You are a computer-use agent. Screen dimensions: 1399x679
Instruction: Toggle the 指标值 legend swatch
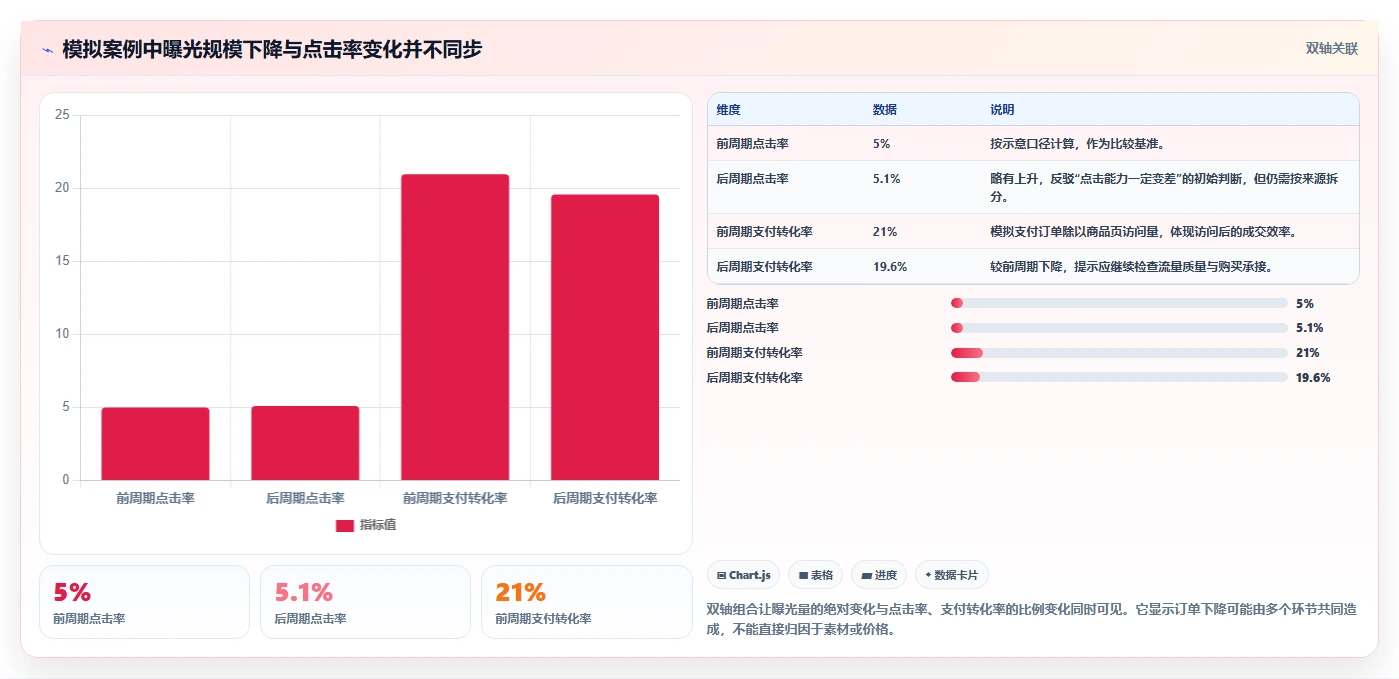pos(344,526)
